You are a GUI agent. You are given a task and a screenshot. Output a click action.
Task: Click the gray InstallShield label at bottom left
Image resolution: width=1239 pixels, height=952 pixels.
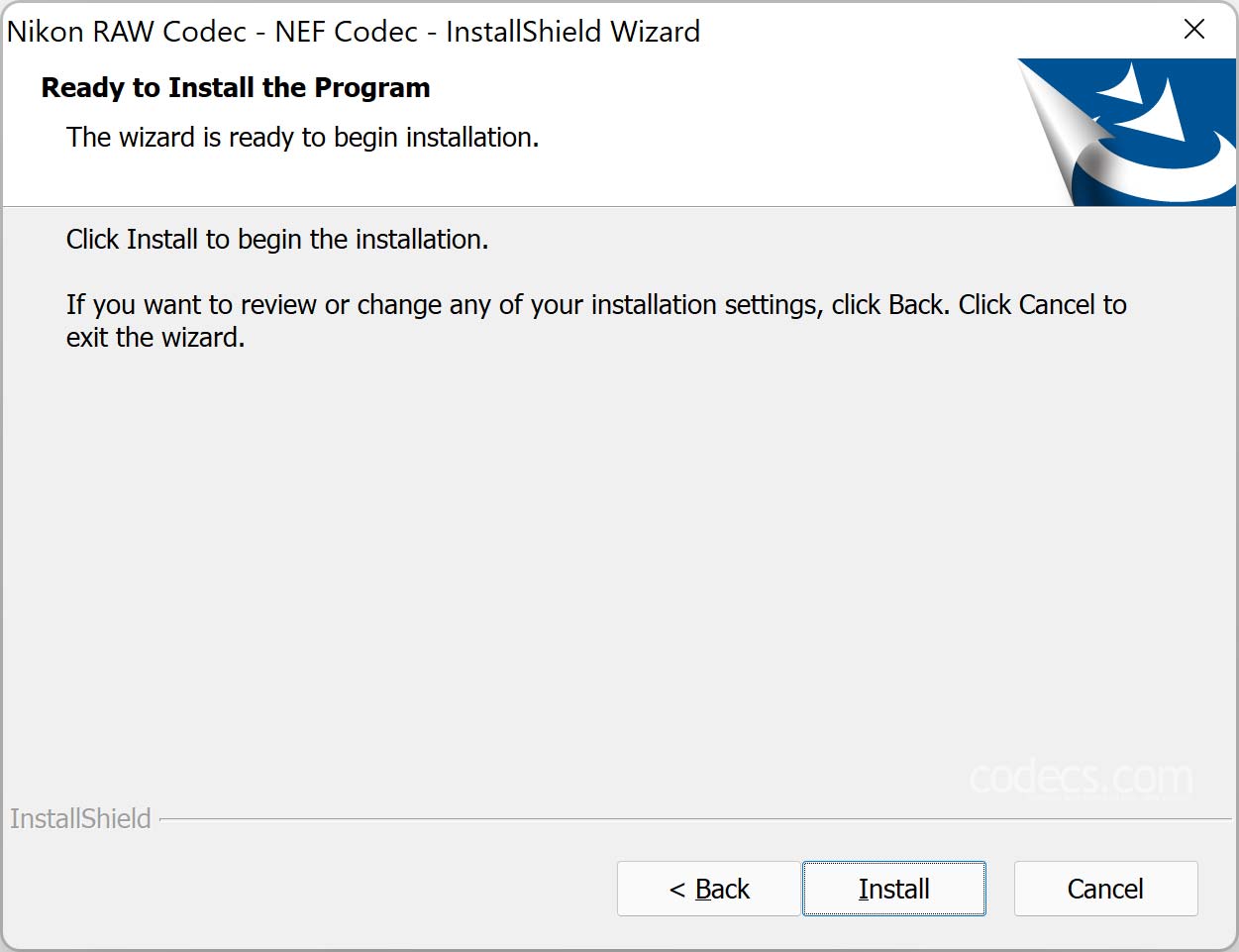(80, 819)
